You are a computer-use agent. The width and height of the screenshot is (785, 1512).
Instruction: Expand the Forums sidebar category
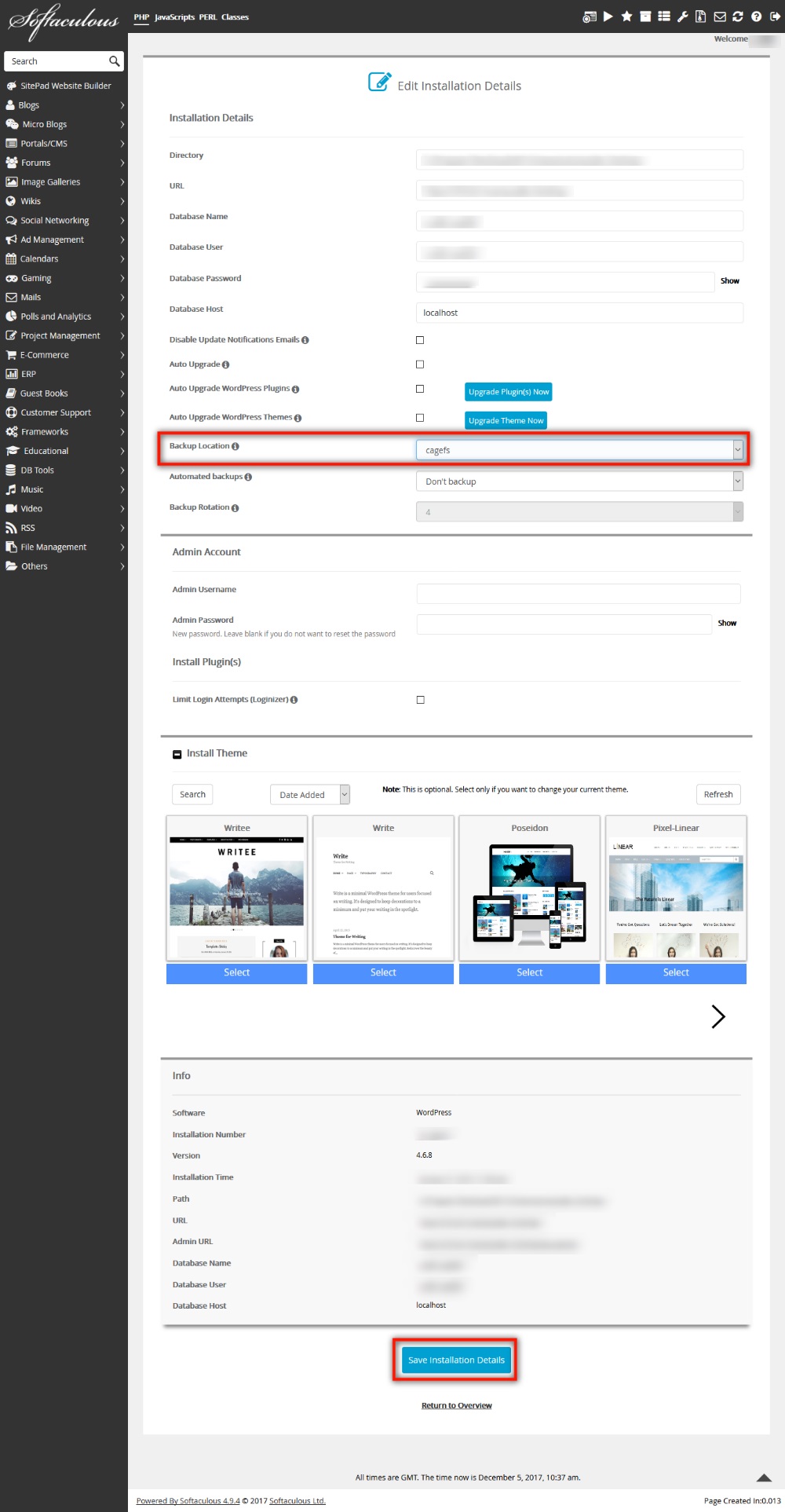64,163
